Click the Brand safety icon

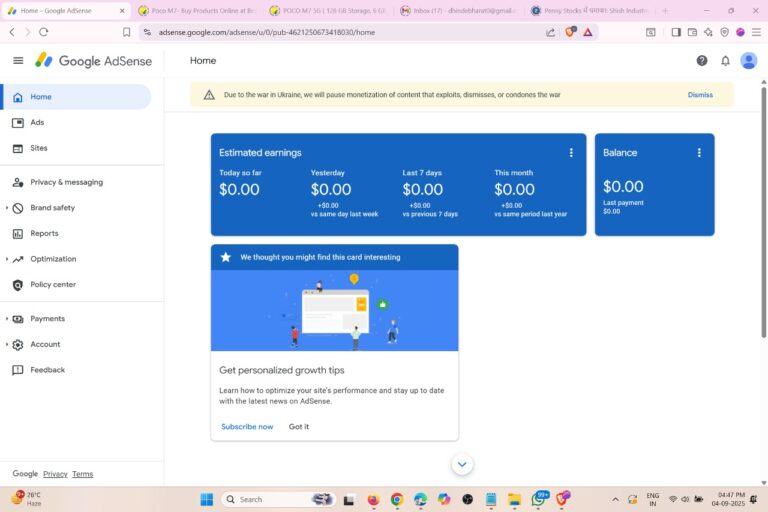(x=18, y=208)
